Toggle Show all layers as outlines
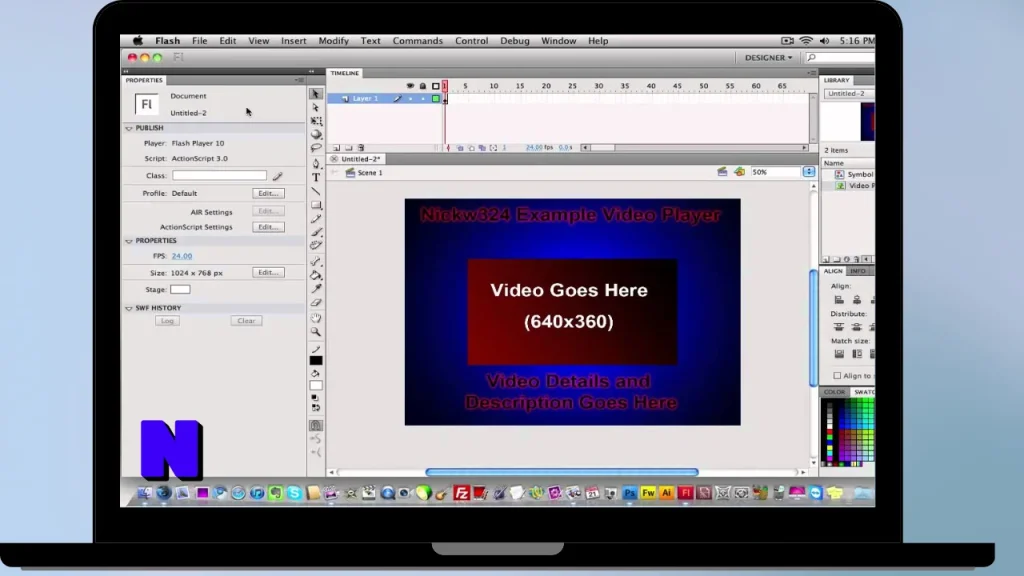Viewport: 1024px width, 576px height. pyautogui.click(x=436, y=86)
